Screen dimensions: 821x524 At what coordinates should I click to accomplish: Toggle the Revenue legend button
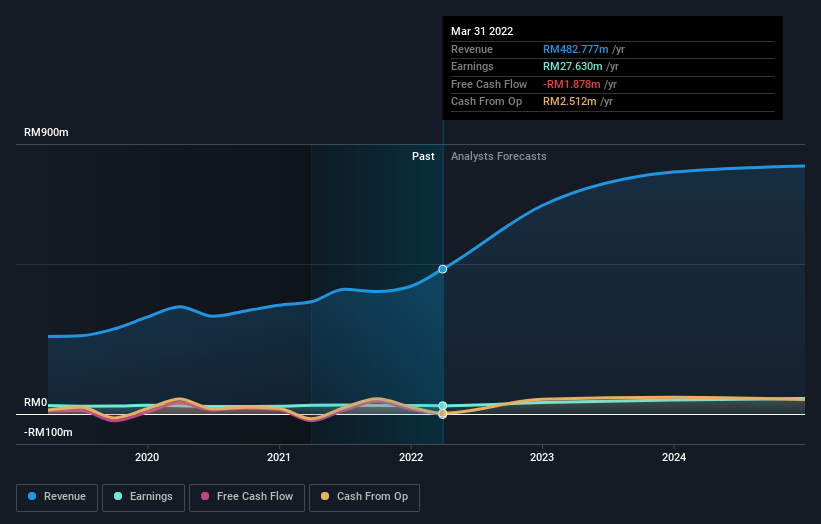pyautogui.click(x=57, y=497)
